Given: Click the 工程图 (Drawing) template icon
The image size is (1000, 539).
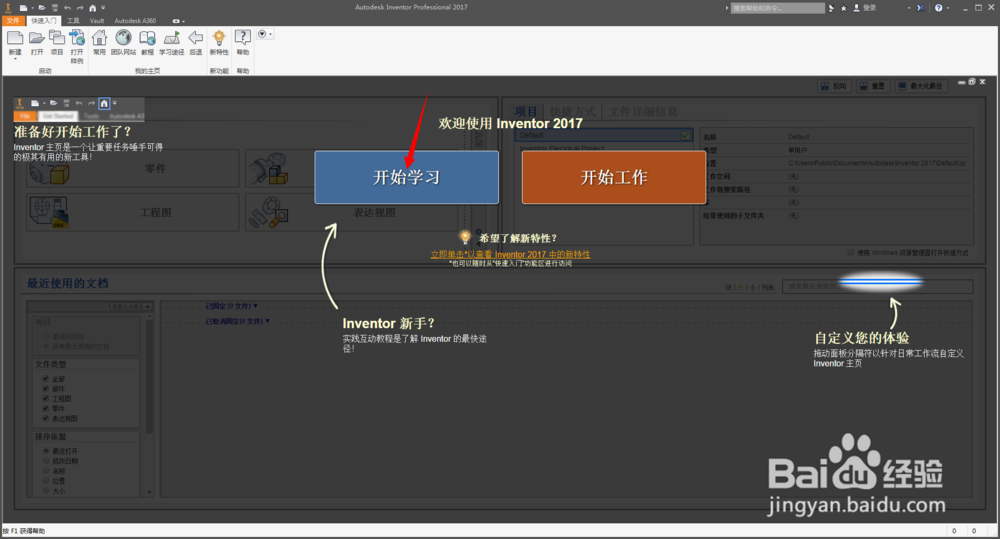Looking at the screenshot, I should coord(50,212).
